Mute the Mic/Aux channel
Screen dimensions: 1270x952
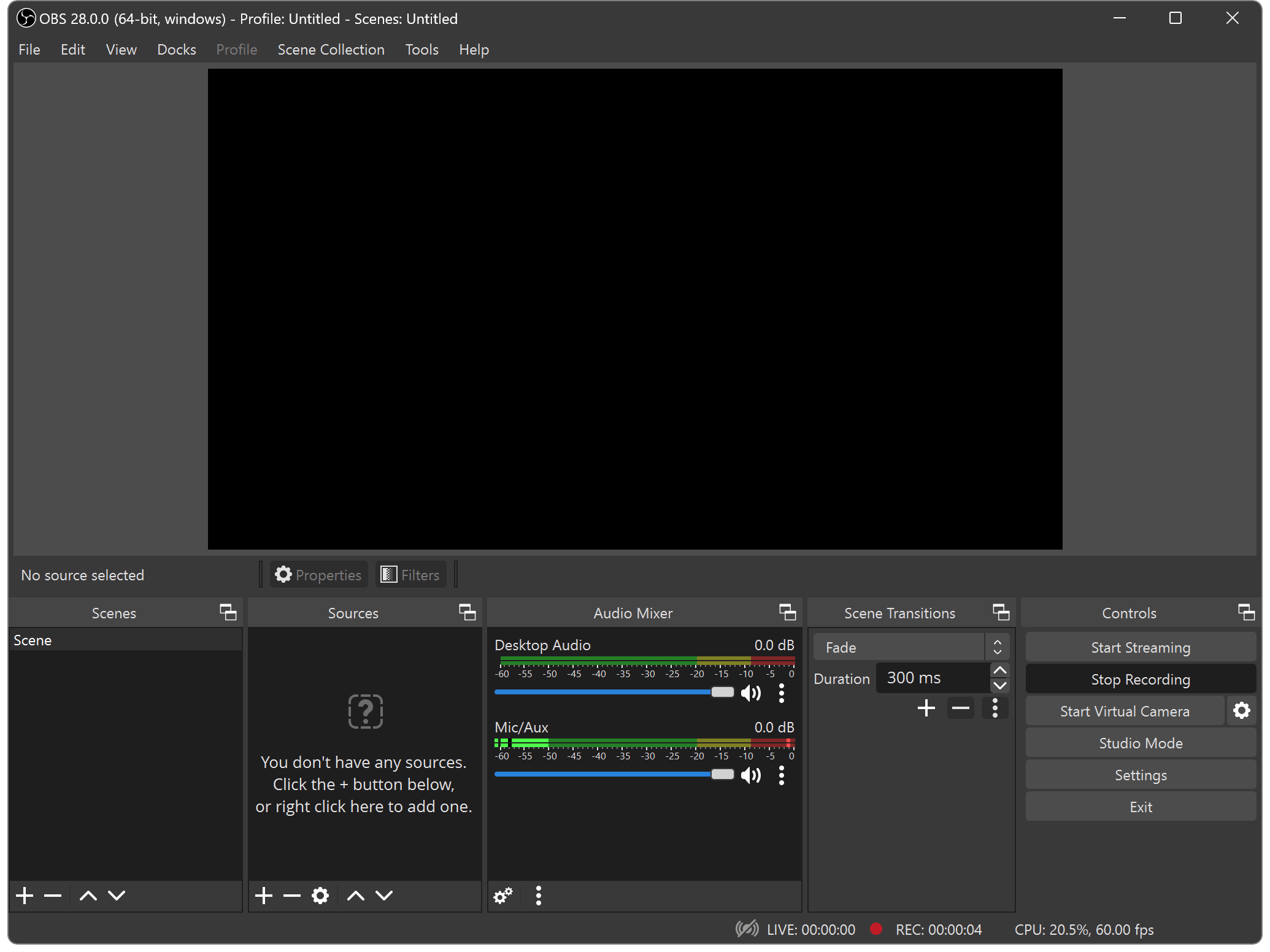coord(750,775)
